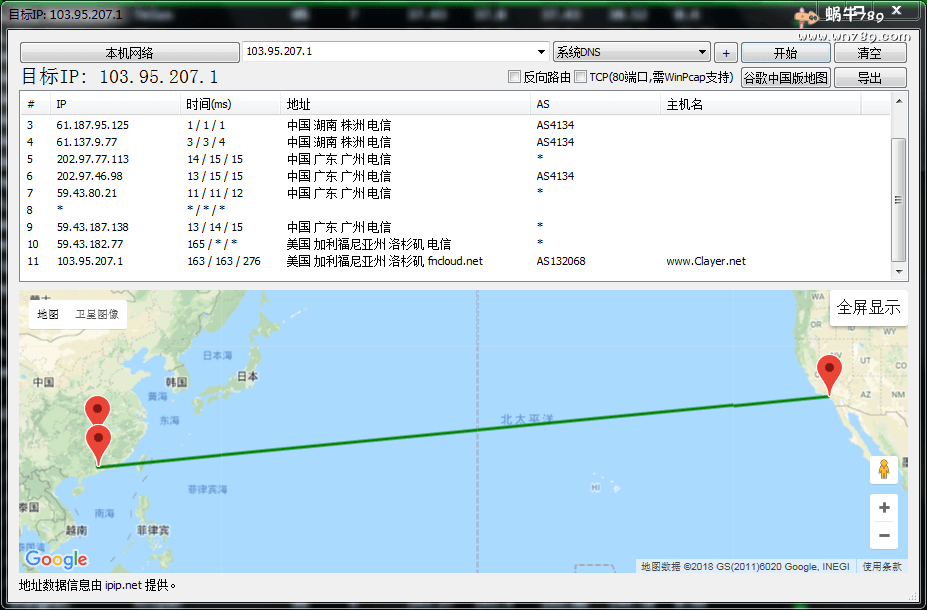
Task: Click the plus button beside DNS dropdown
Action: pyautogui.click(x=727, y=53)
